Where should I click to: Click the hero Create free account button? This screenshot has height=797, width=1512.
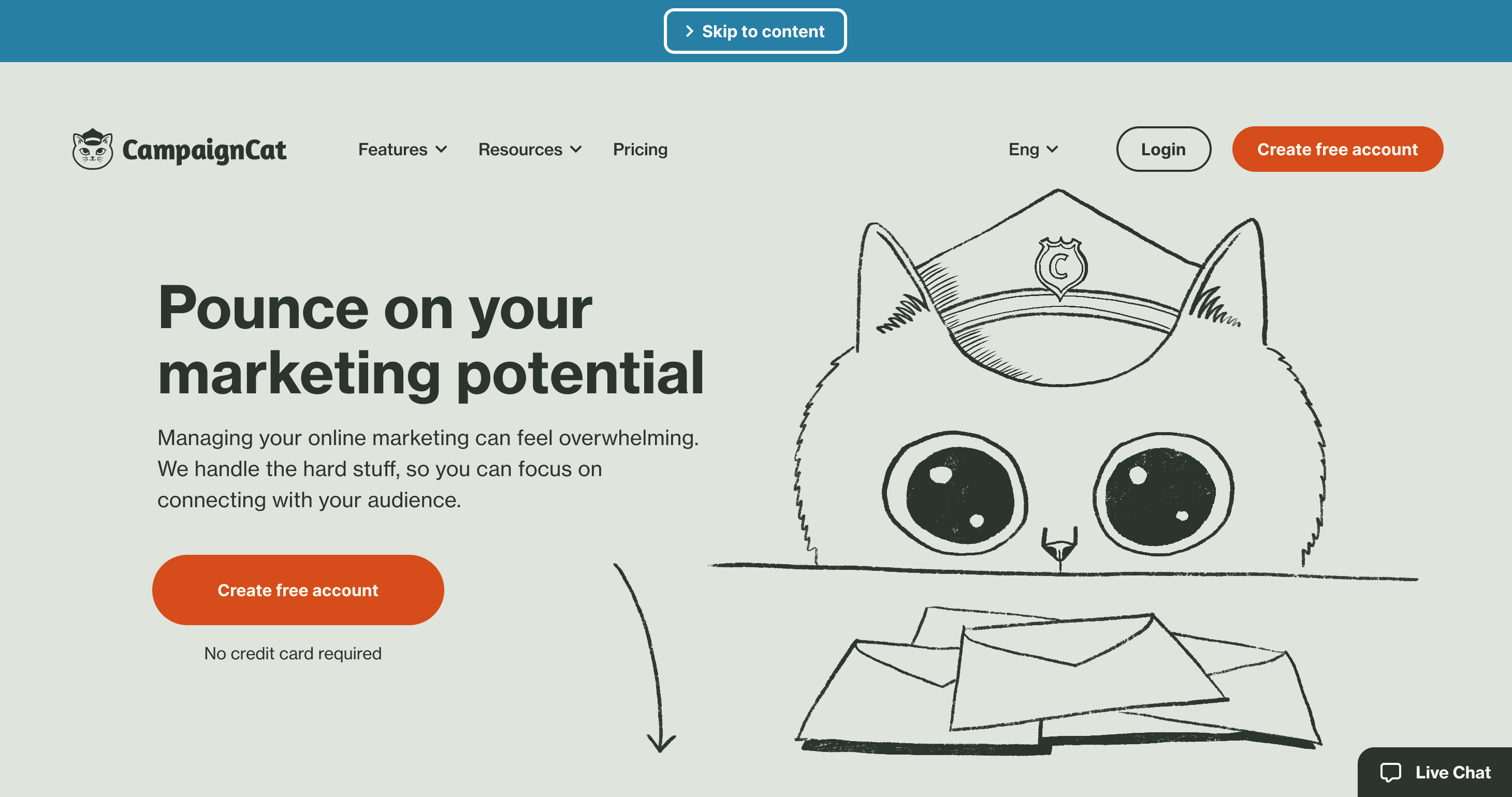click(298, 589)
